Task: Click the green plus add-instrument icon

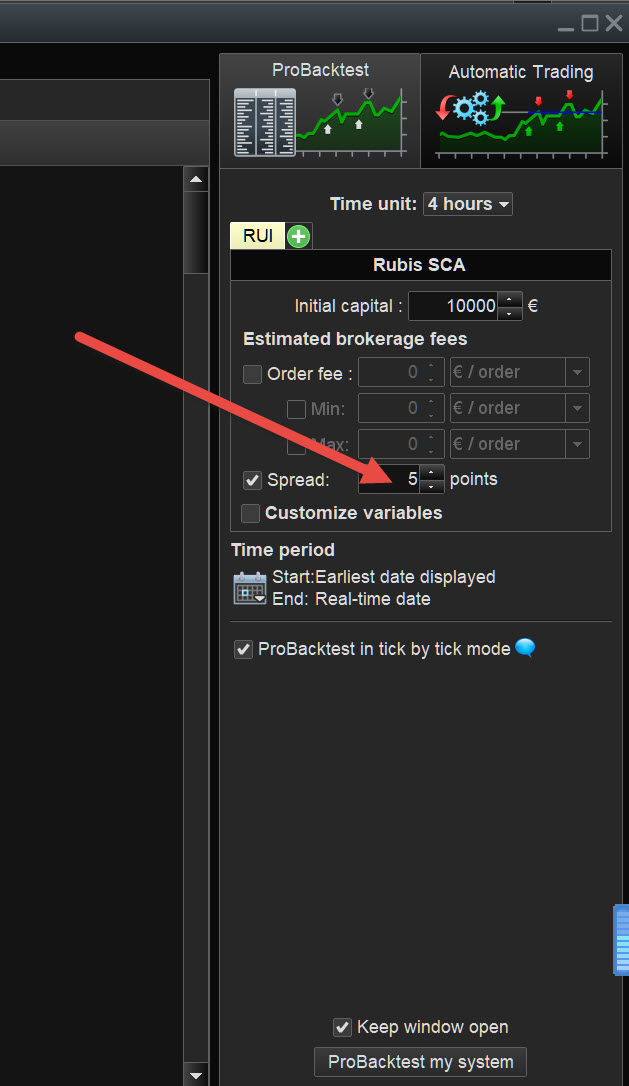Action: coord(299,237)
